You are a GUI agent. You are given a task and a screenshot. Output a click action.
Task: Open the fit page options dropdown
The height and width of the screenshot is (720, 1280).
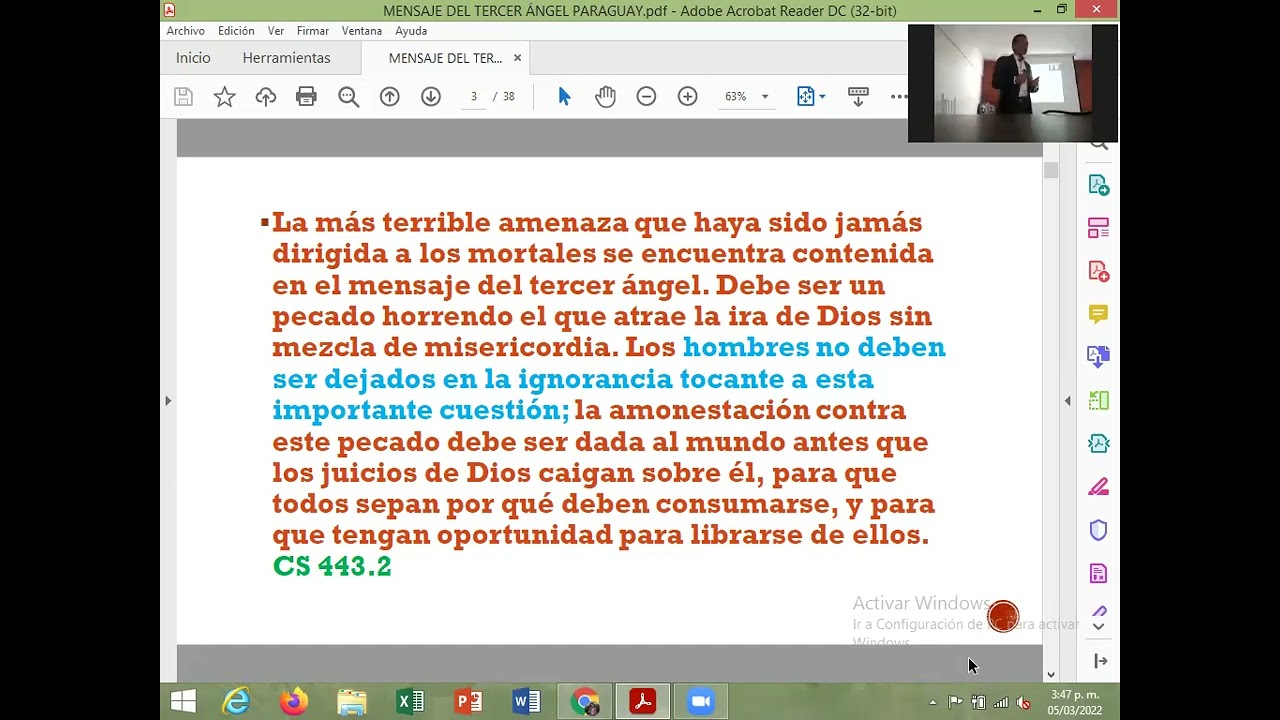(x=811, y=97)
